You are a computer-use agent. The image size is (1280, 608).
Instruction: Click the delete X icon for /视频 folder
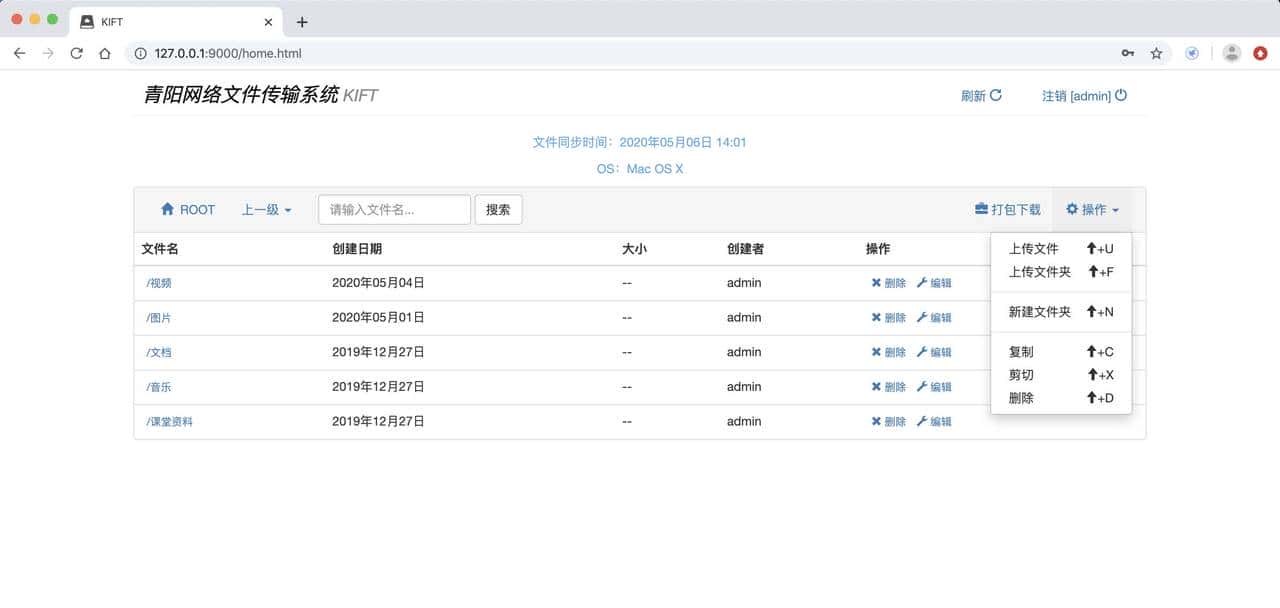[x=878, y=283]
